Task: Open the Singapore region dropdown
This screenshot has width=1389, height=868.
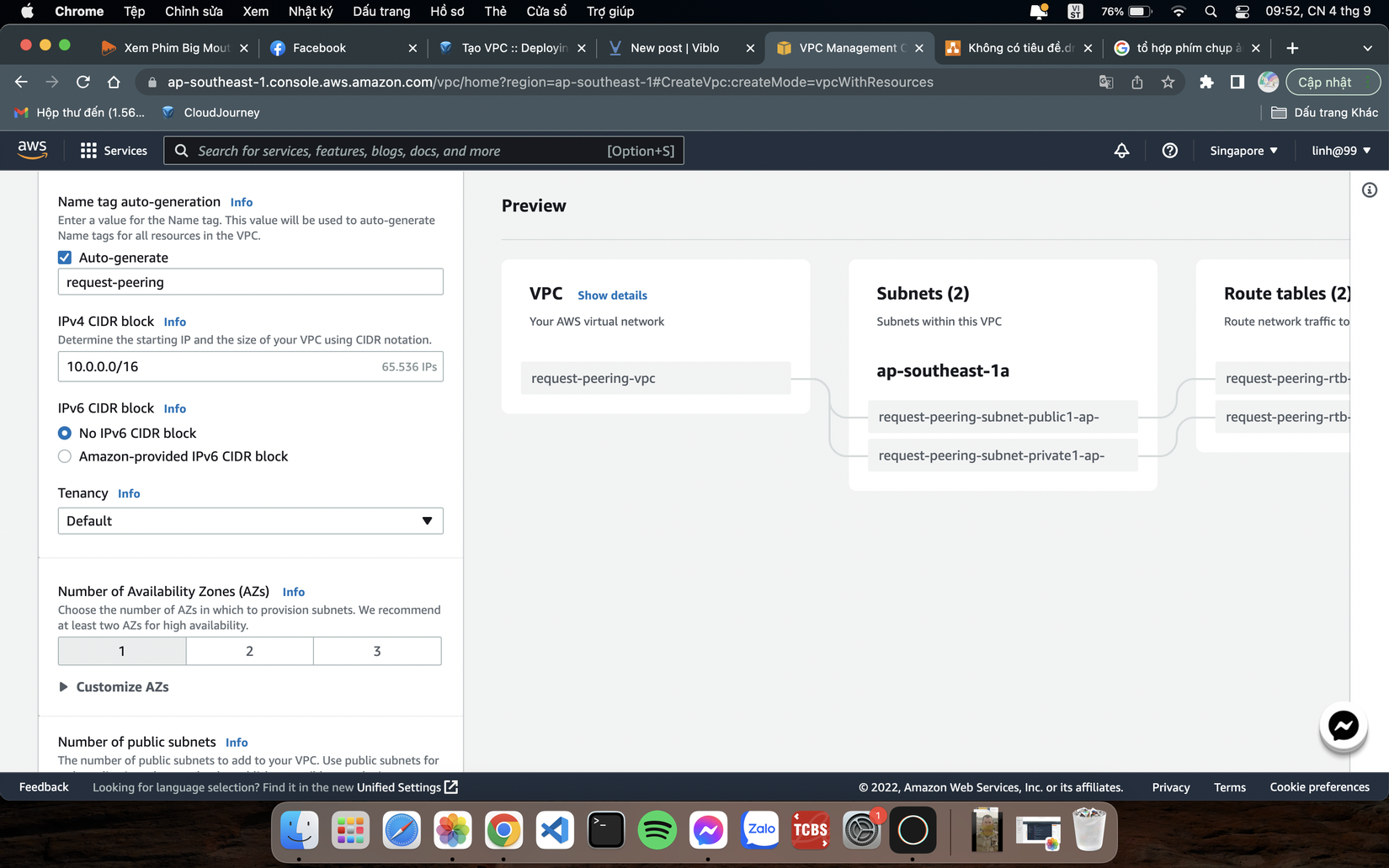Action: (x=1243, y=151)
